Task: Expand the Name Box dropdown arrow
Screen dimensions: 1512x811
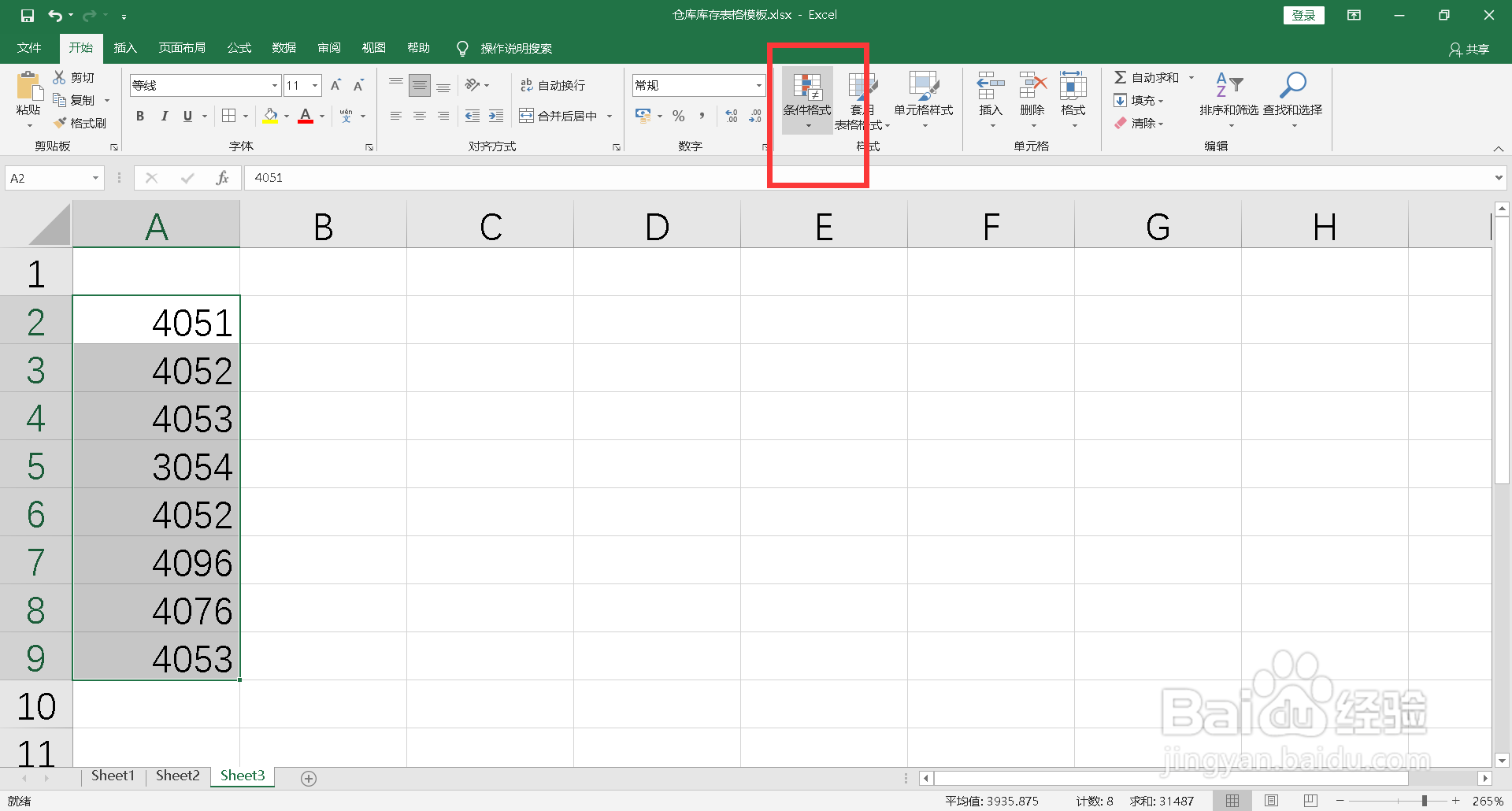Action: click(x=95, y=178)
